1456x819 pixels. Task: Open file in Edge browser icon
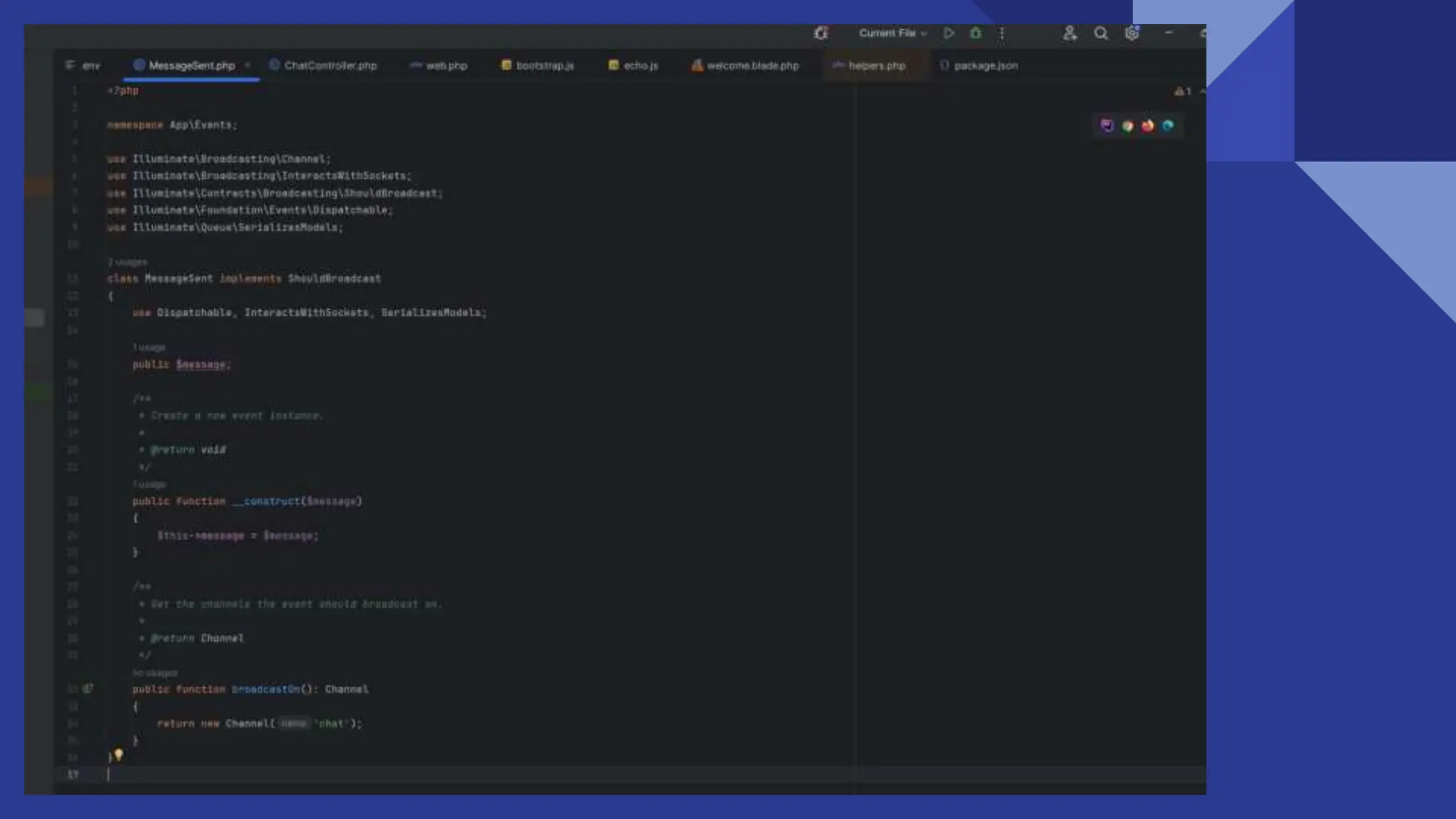point(1168,126)
